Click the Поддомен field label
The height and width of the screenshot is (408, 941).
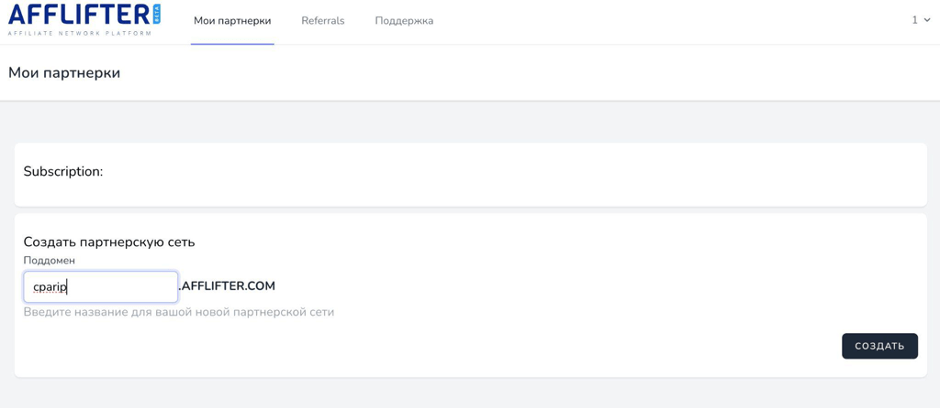49,260
